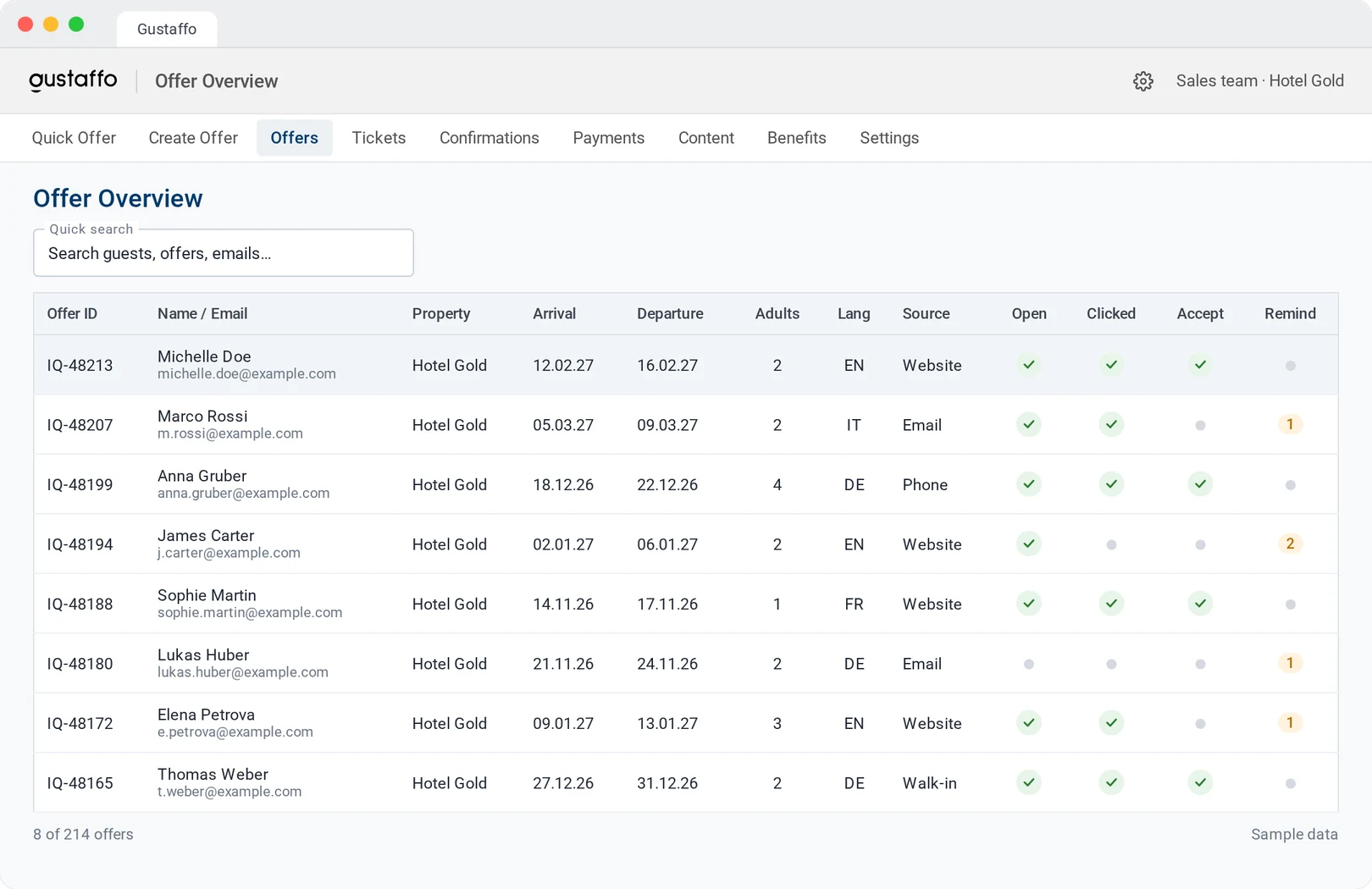The image size is (1372, 889).
Task: Sort by the Offer ID column header
Action: coord(72,313)
